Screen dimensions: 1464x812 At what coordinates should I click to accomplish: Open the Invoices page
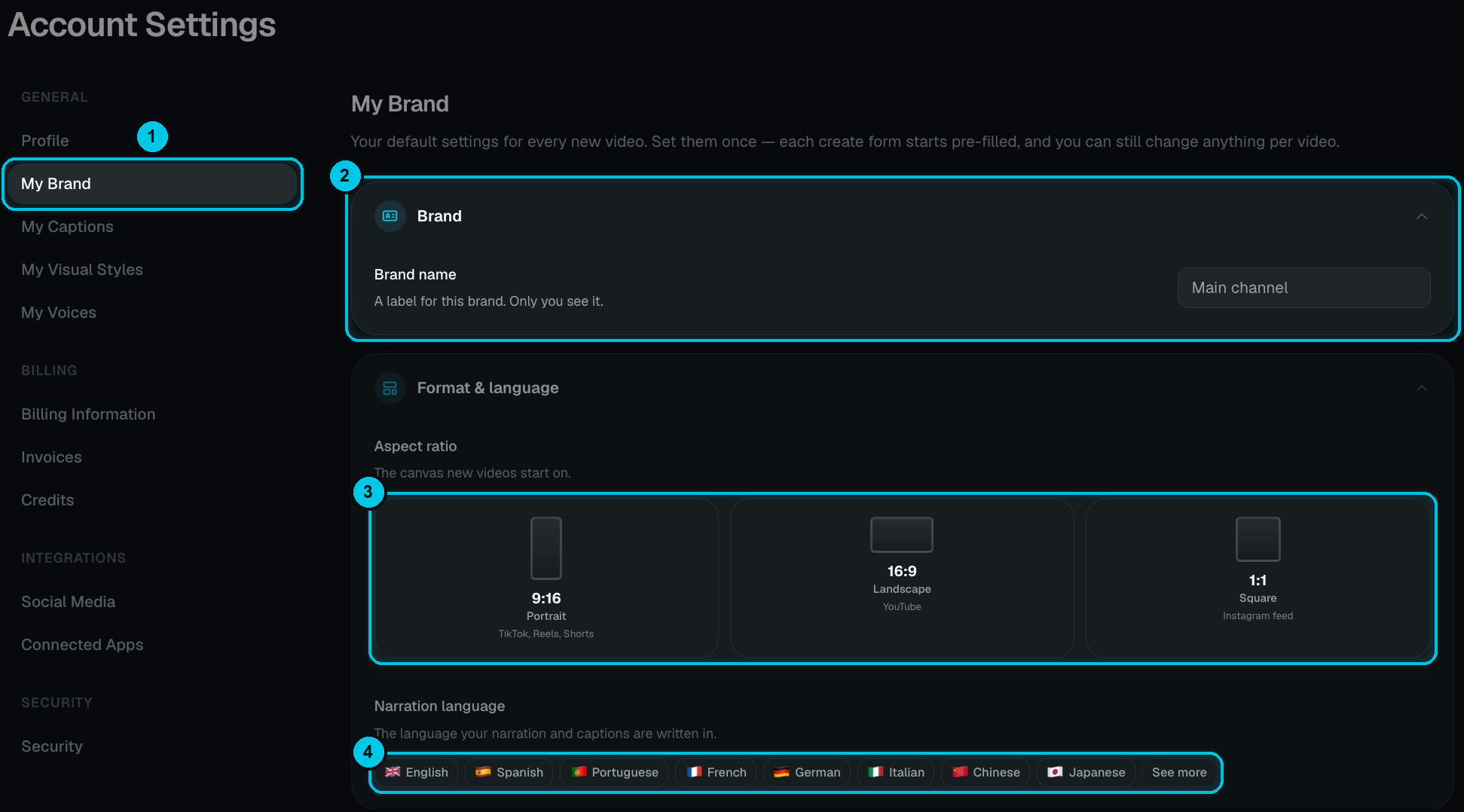pyautogui.click(x=51, y=457)
